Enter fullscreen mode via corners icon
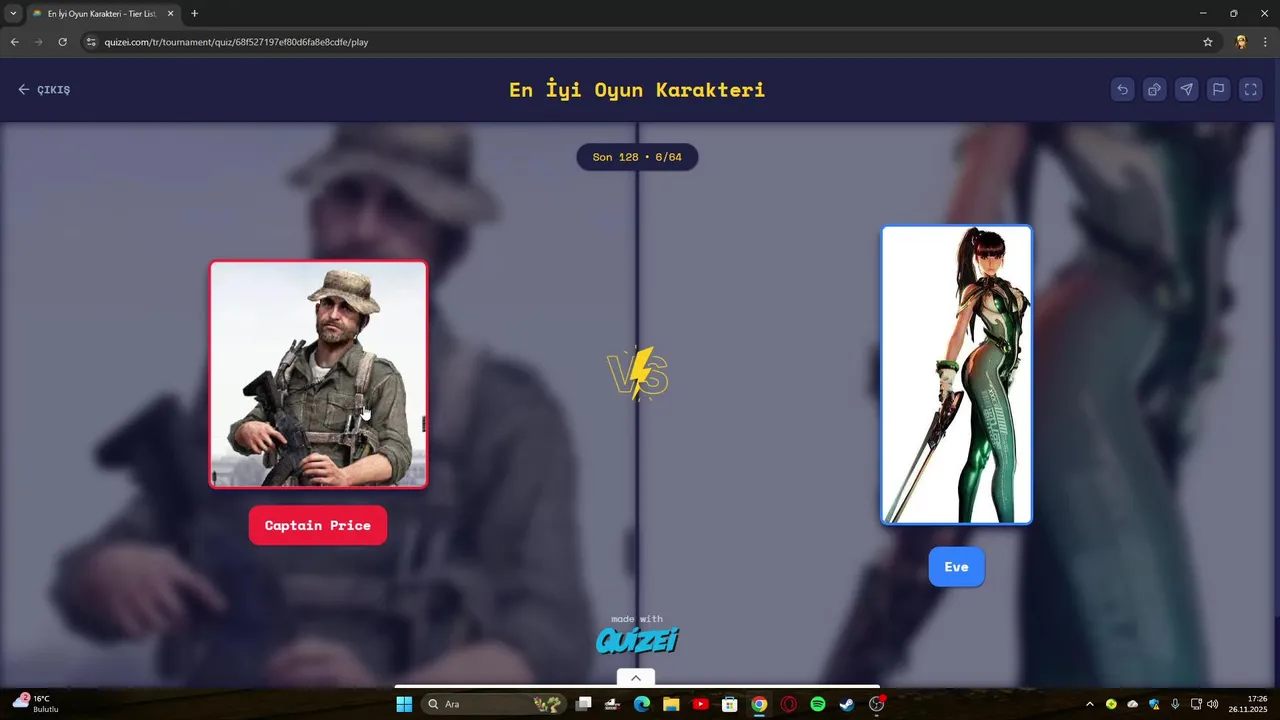This screenshot has height=720, width=1280. coord(1250,89)
